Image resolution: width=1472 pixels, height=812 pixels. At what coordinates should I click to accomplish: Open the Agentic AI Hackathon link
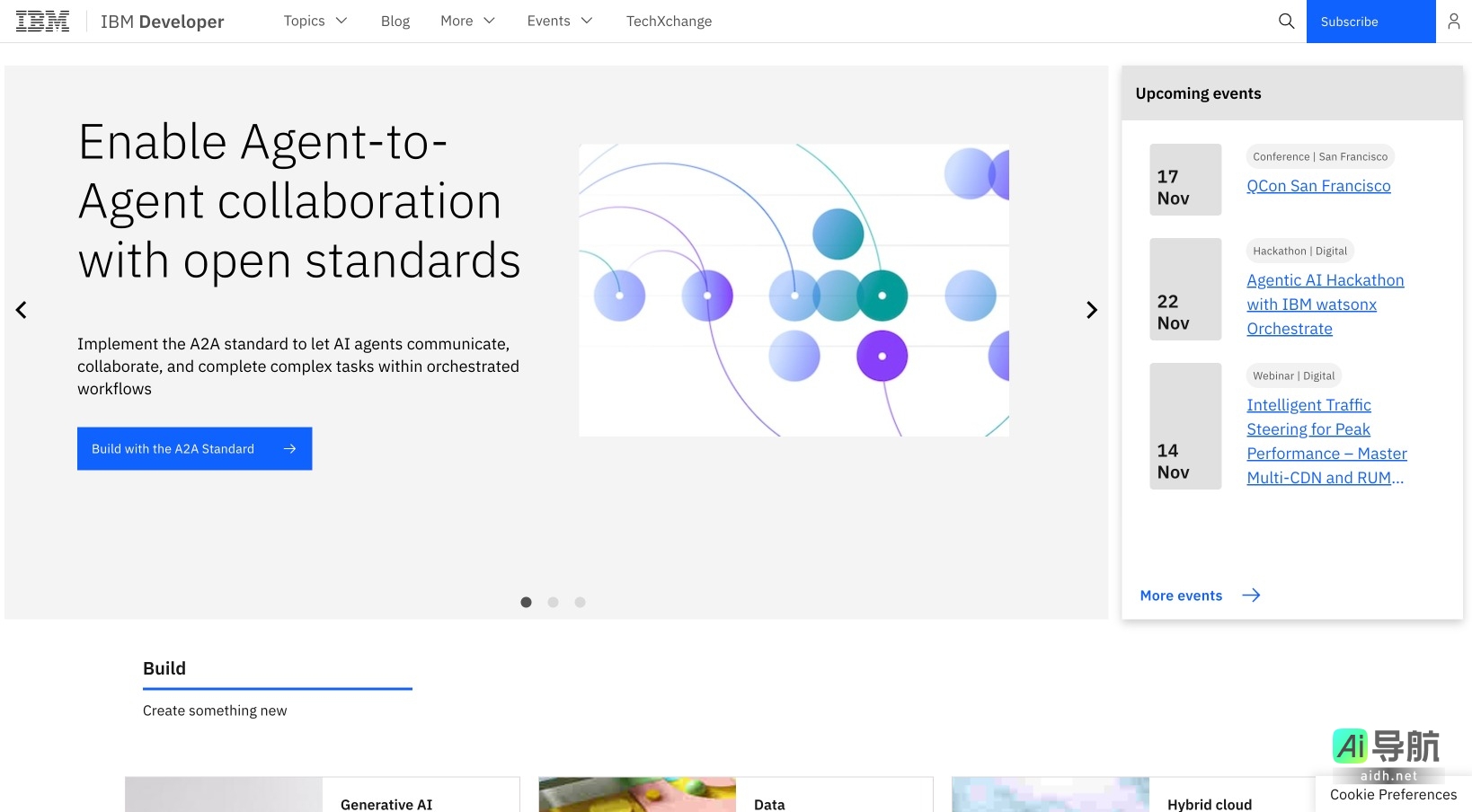pos(1325,304)
